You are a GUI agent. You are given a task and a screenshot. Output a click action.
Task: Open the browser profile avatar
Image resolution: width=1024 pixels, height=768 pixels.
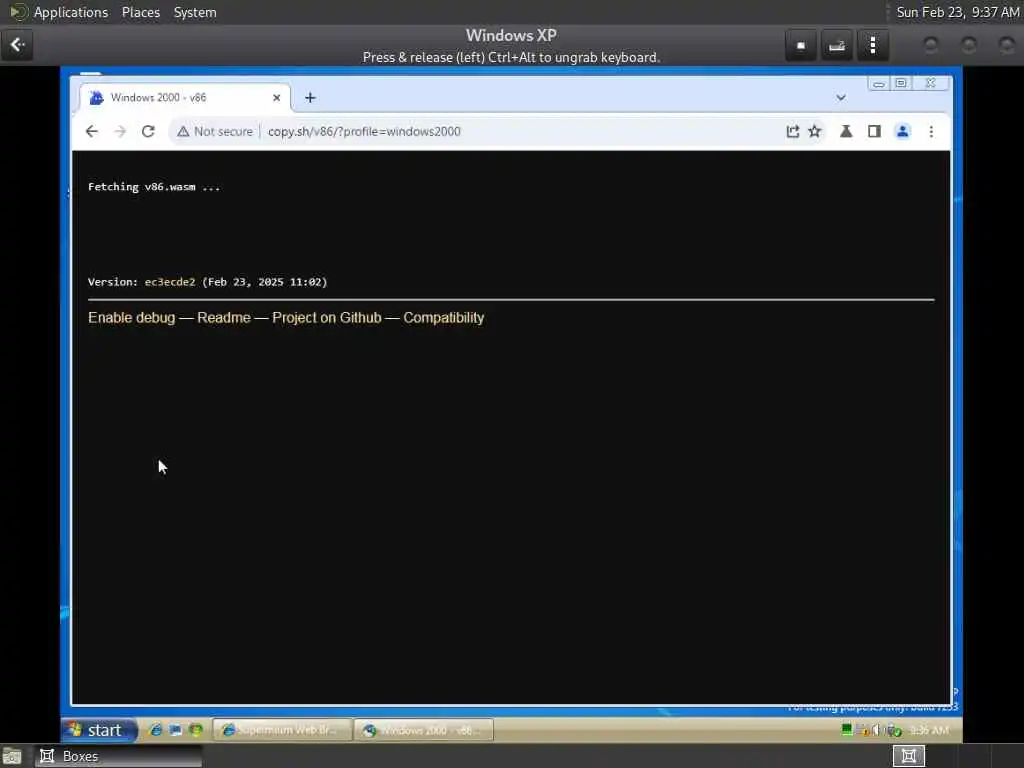(903, 131)
